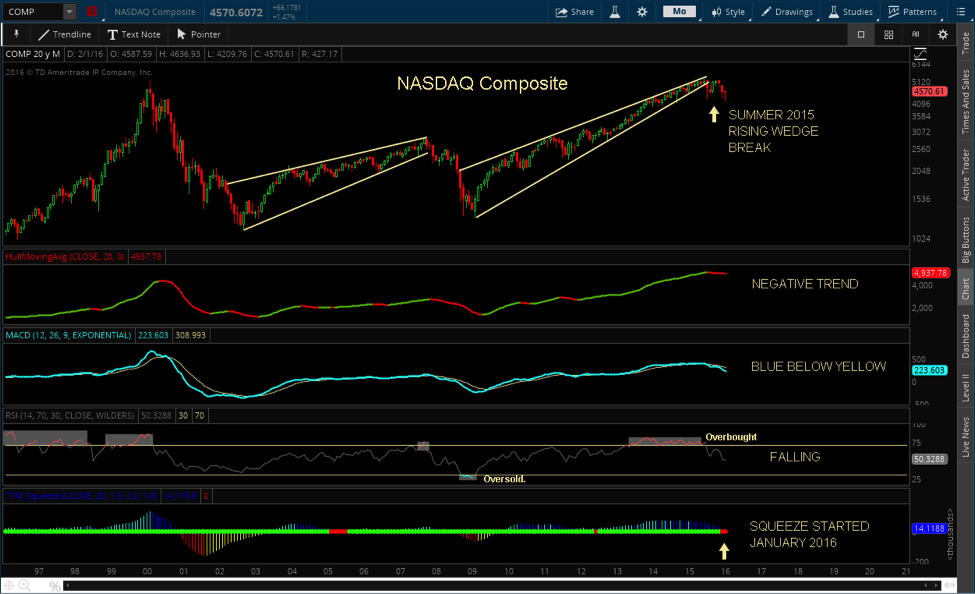Open the Level II sidebar tab

coord(966,387)
